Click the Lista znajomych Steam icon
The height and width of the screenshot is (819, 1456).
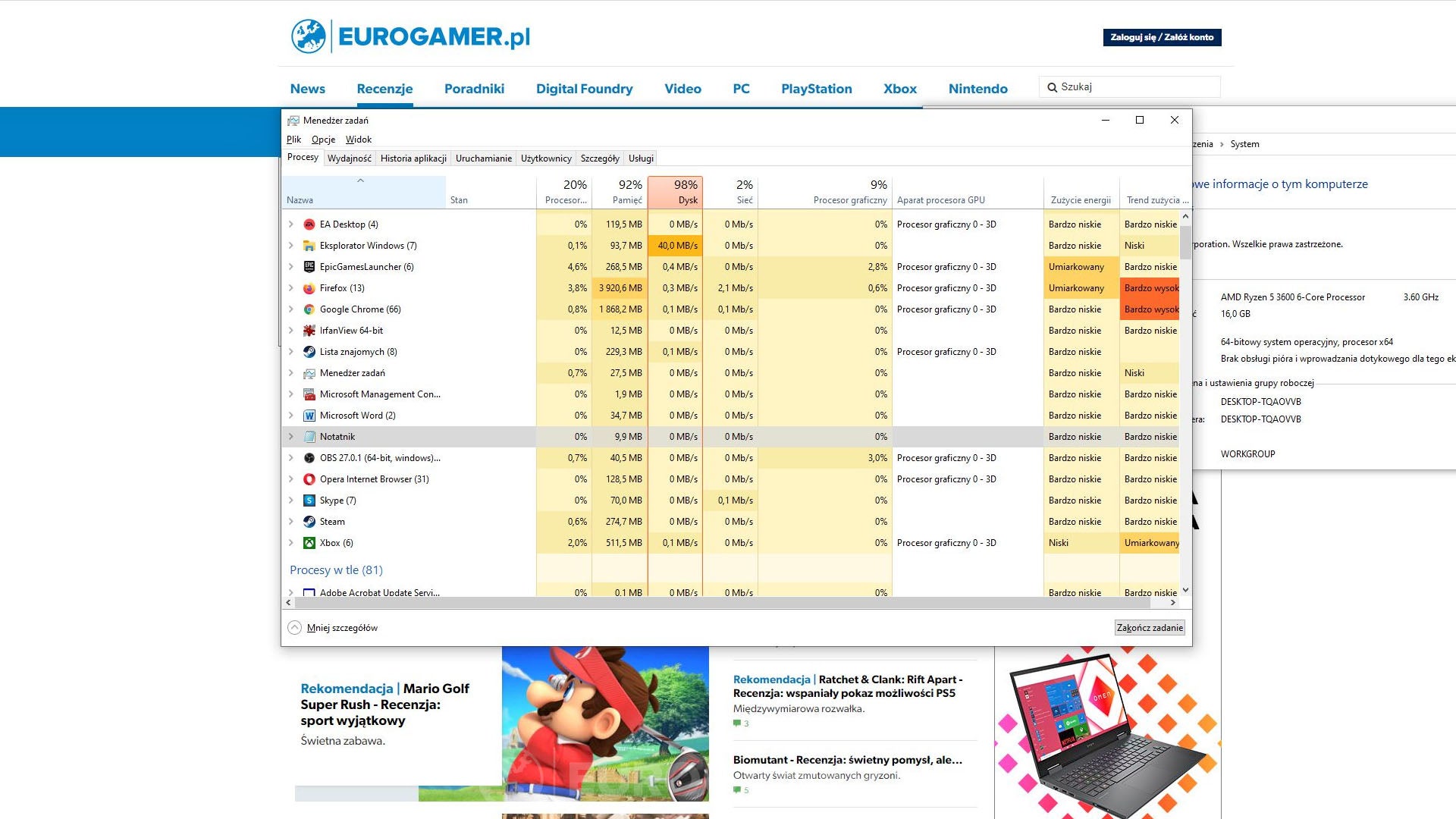pyautogui.click(x=309, y=352)
